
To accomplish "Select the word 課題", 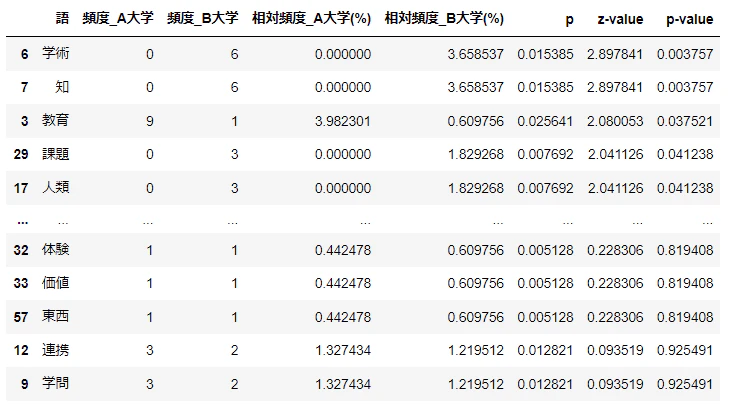I will 55,154.
